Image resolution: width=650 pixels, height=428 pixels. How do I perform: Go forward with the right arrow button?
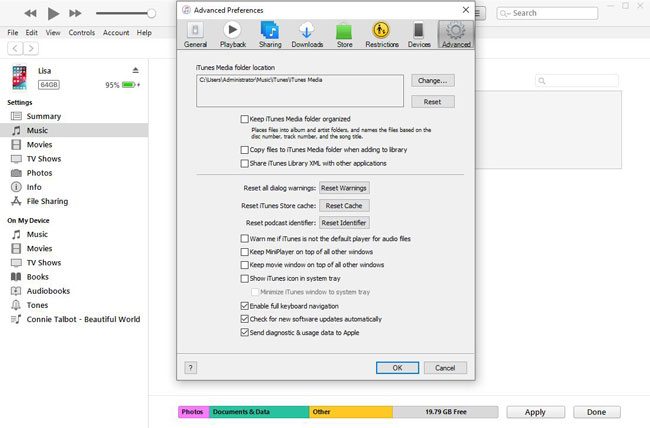click(x=31, y=49)
